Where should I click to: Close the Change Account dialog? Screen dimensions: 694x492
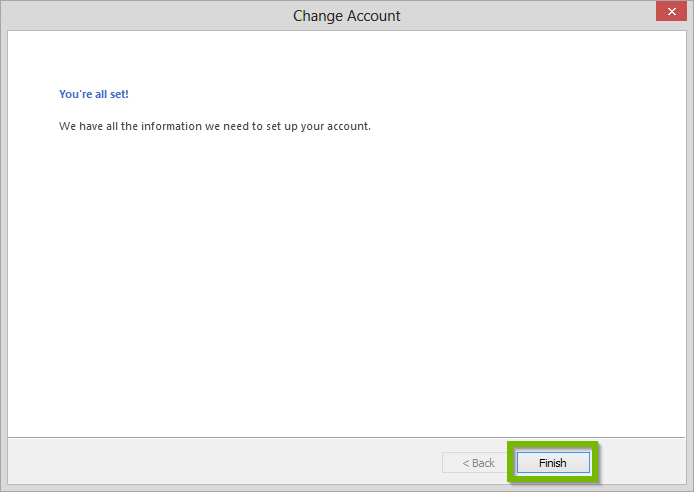(669, 13)
